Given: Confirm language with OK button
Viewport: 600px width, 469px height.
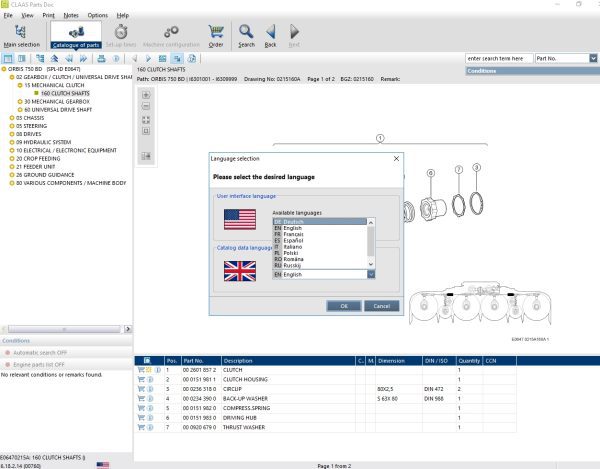Looking at the screenshot, I should click(343, 305).
